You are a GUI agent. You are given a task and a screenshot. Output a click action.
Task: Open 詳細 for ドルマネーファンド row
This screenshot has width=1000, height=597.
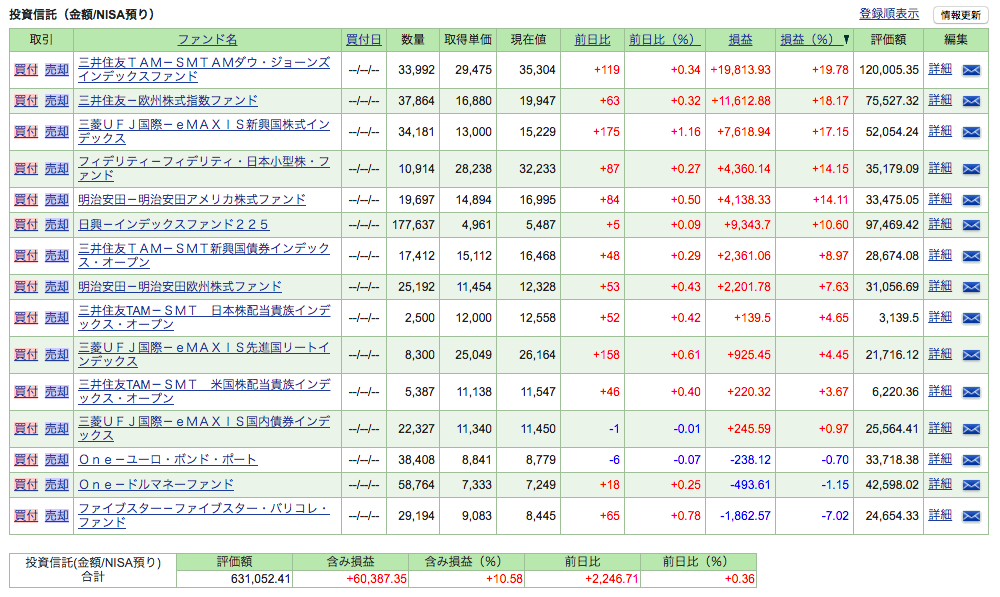coord(940,484)
